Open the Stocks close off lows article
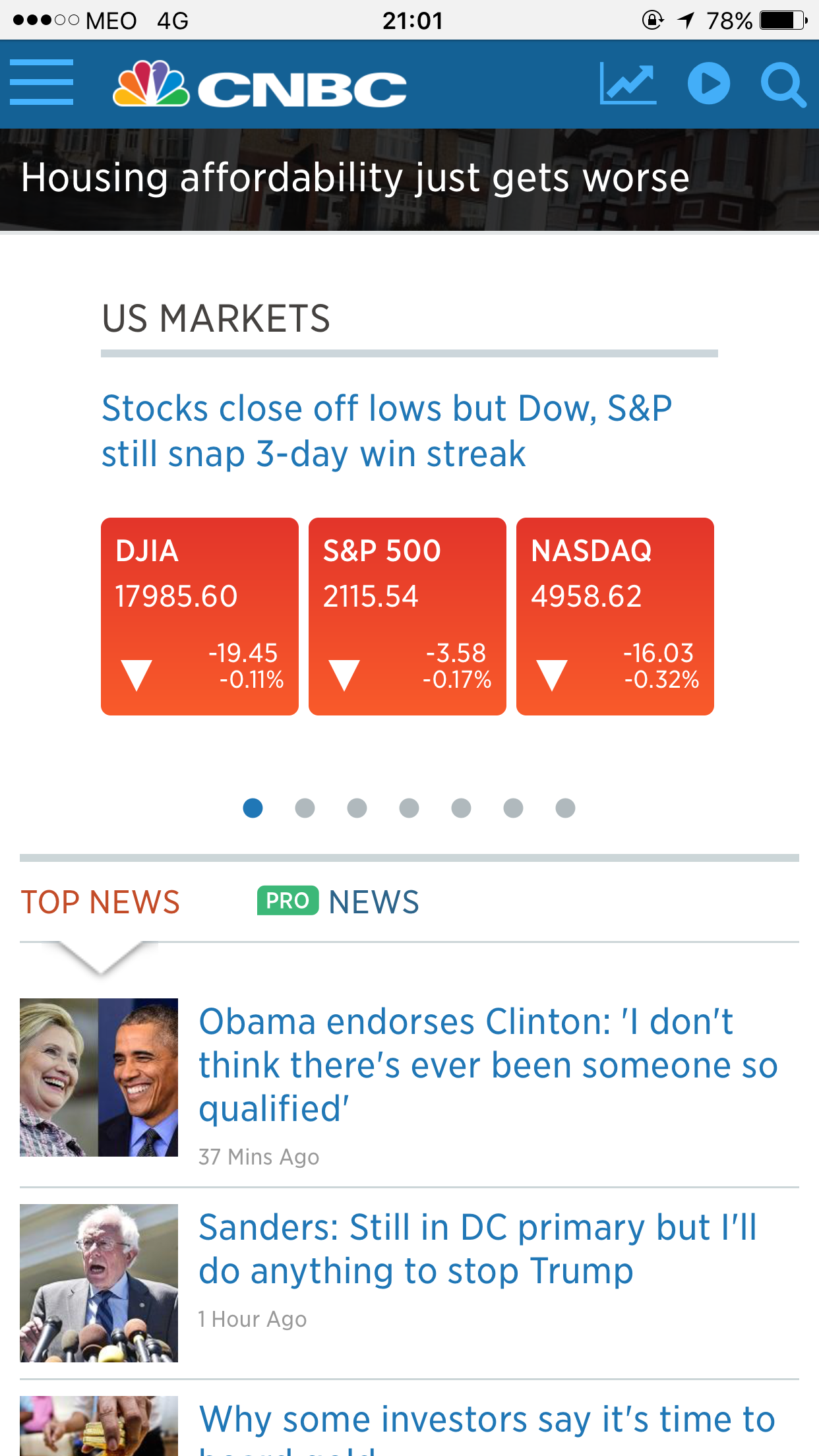Viewport: 819px width, 1456px height. (386, 431)
